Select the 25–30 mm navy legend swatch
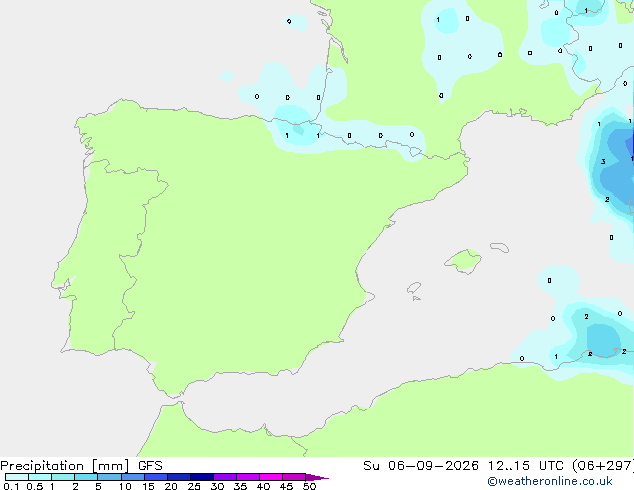Image resolution: width=634 pixels, height=490 pixels. tap(202, 477)
